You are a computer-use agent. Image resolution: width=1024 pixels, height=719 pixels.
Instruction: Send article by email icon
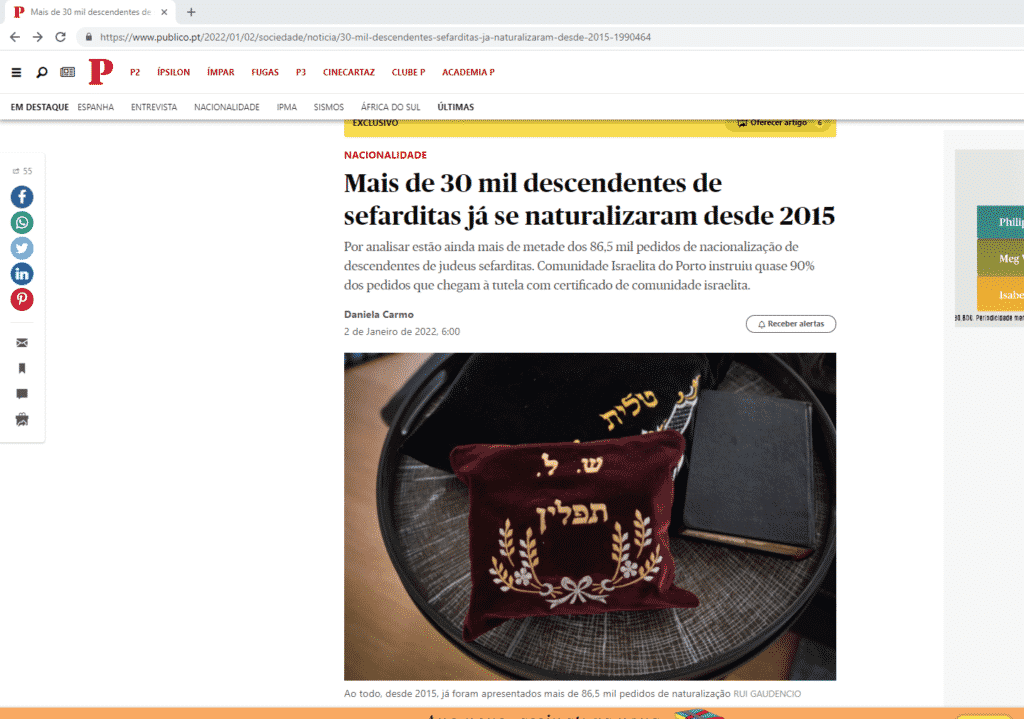click(x=22, y=343)
